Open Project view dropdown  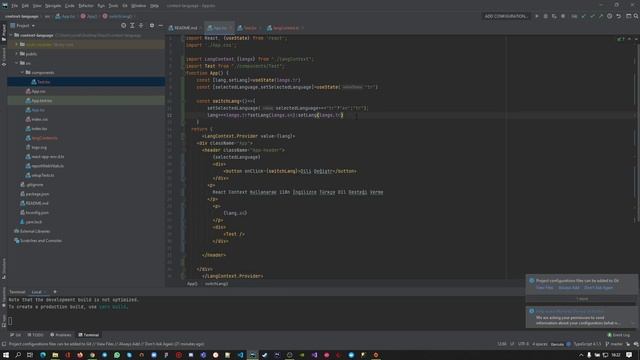(22, 26)
